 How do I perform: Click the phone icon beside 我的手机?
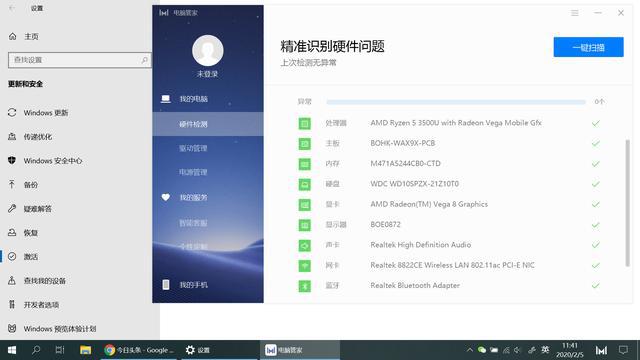pyautogui.click(x=166, y=284)
